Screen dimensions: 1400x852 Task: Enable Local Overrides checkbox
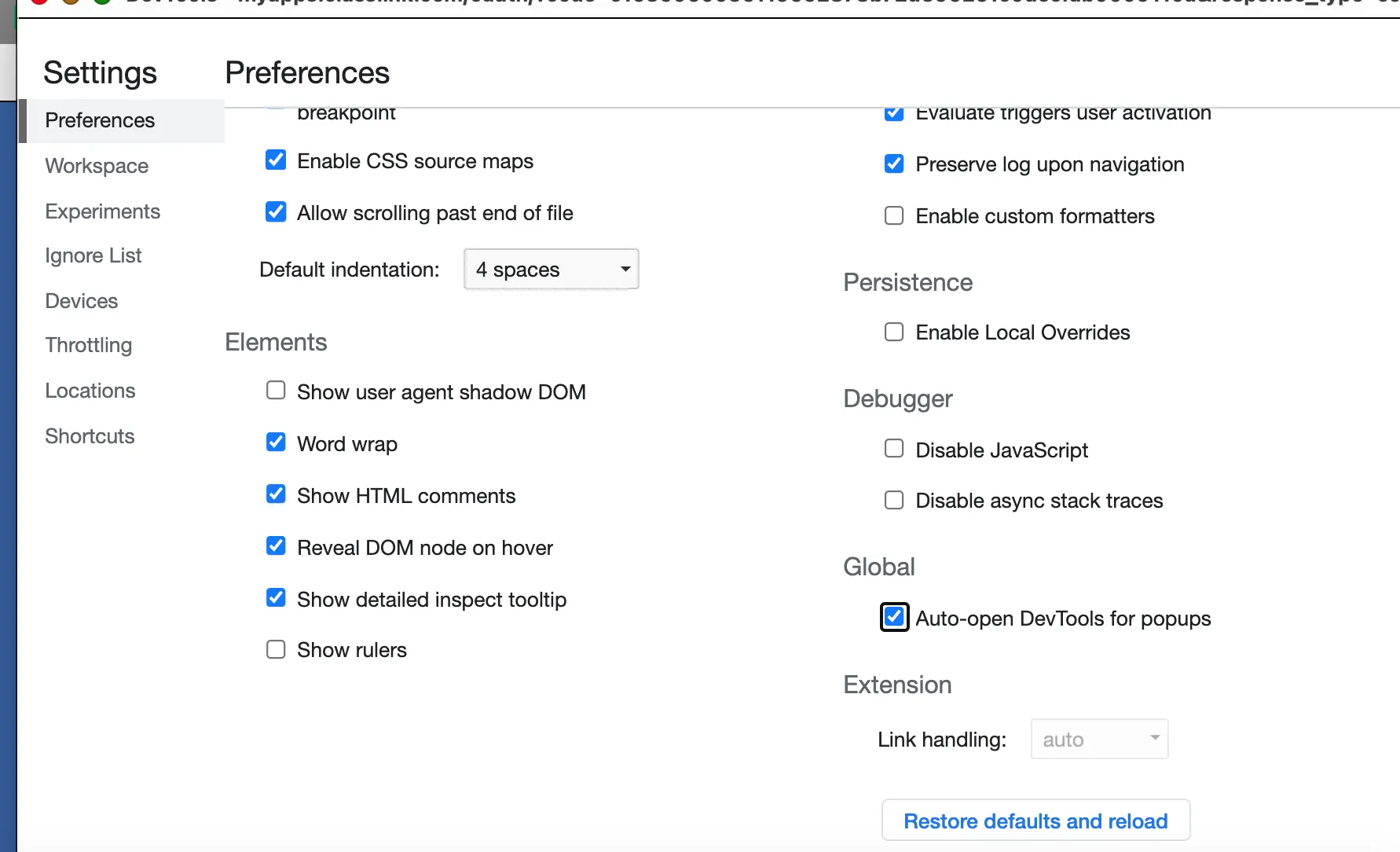click(x=894, y=332)
